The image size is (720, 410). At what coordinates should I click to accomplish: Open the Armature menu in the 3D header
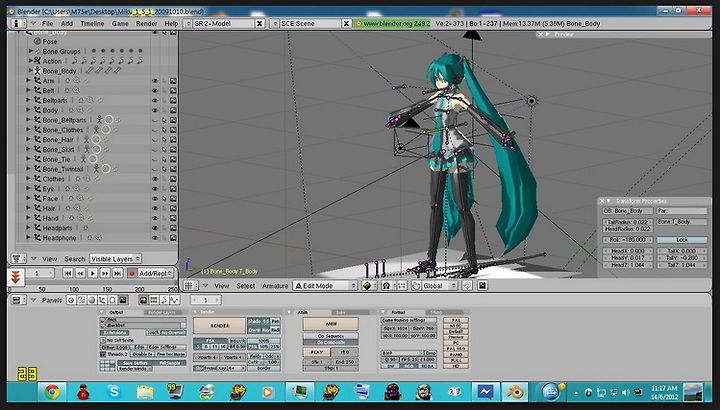click(x=275, y=286)
